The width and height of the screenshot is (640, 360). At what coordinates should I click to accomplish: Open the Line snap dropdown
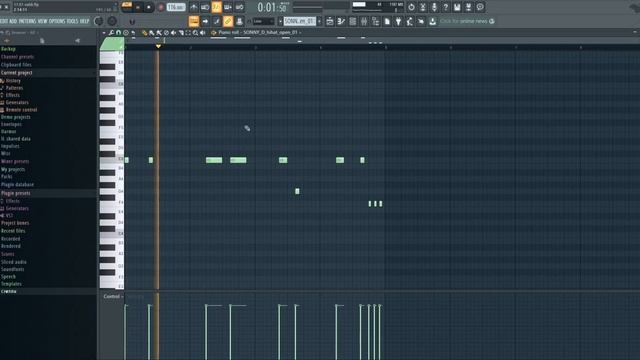point(264,21)
